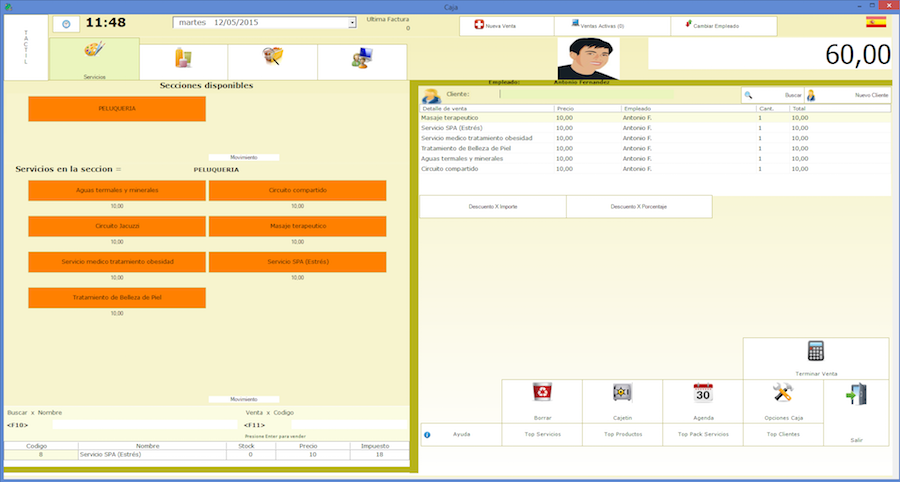The image size is (900, 482).
Task: Select the products tab with bottles icon
Action: 183,59
